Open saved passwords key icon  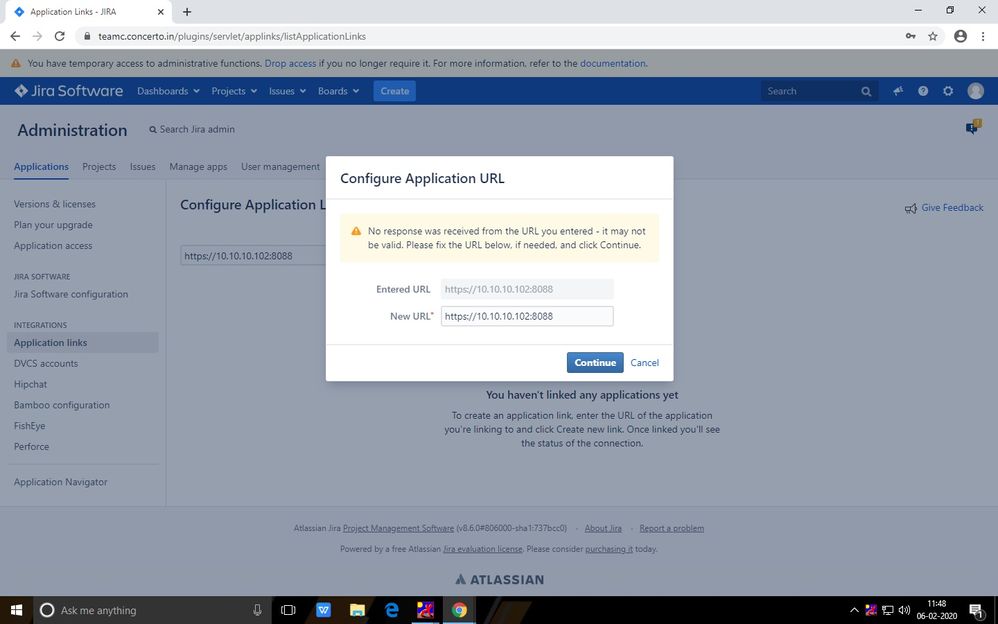tap(911, 36)
